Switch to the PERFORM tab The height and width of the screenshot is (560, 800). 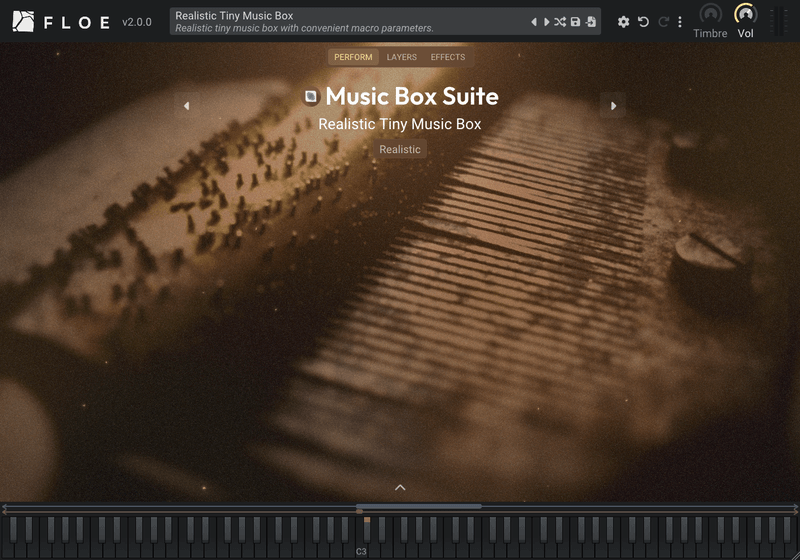(x=353, y=57)
